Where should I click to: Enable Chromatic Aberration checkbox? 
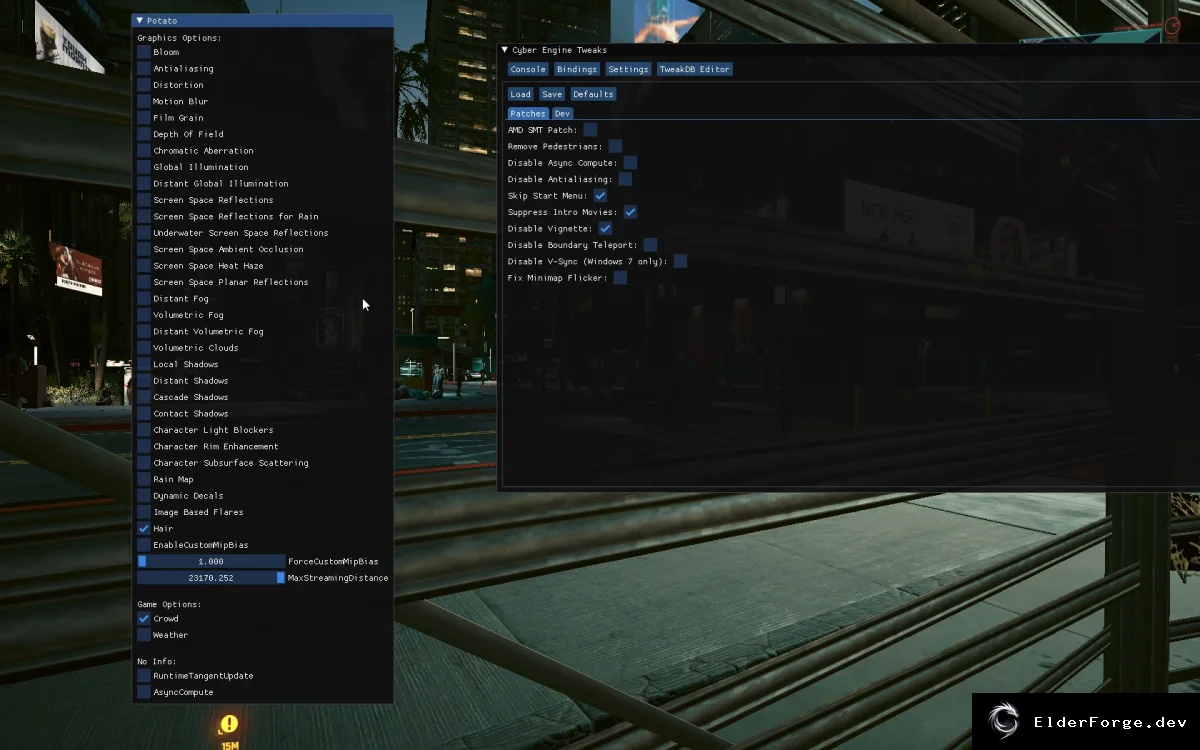click(x=144, y=151)
